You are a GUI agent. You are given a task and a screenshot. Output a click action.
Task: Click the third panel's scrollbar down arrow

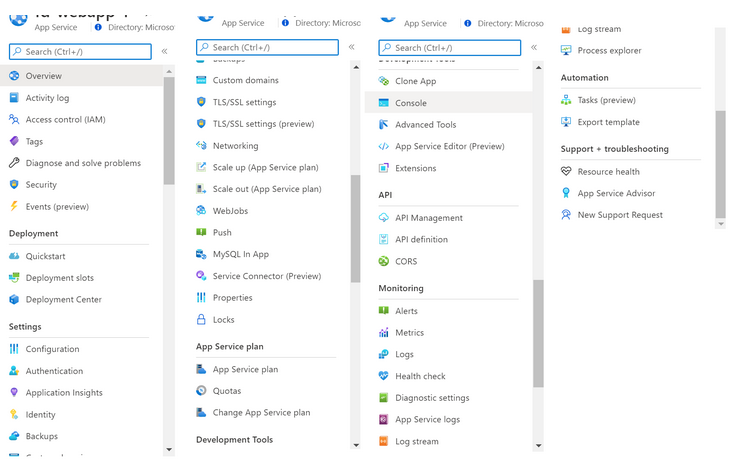[x=539, y=446]
